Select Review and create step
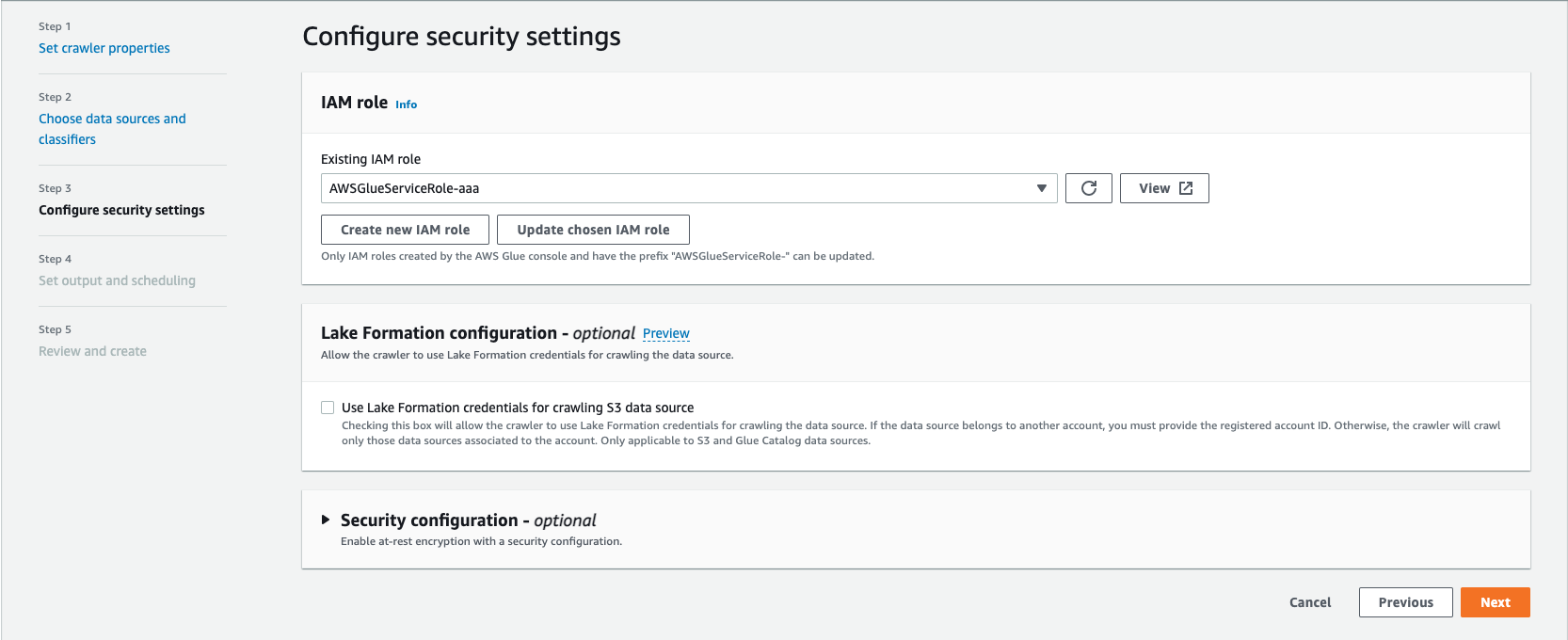The height and width of the screenshot is (640, 1568). click(x=92, y=351)
